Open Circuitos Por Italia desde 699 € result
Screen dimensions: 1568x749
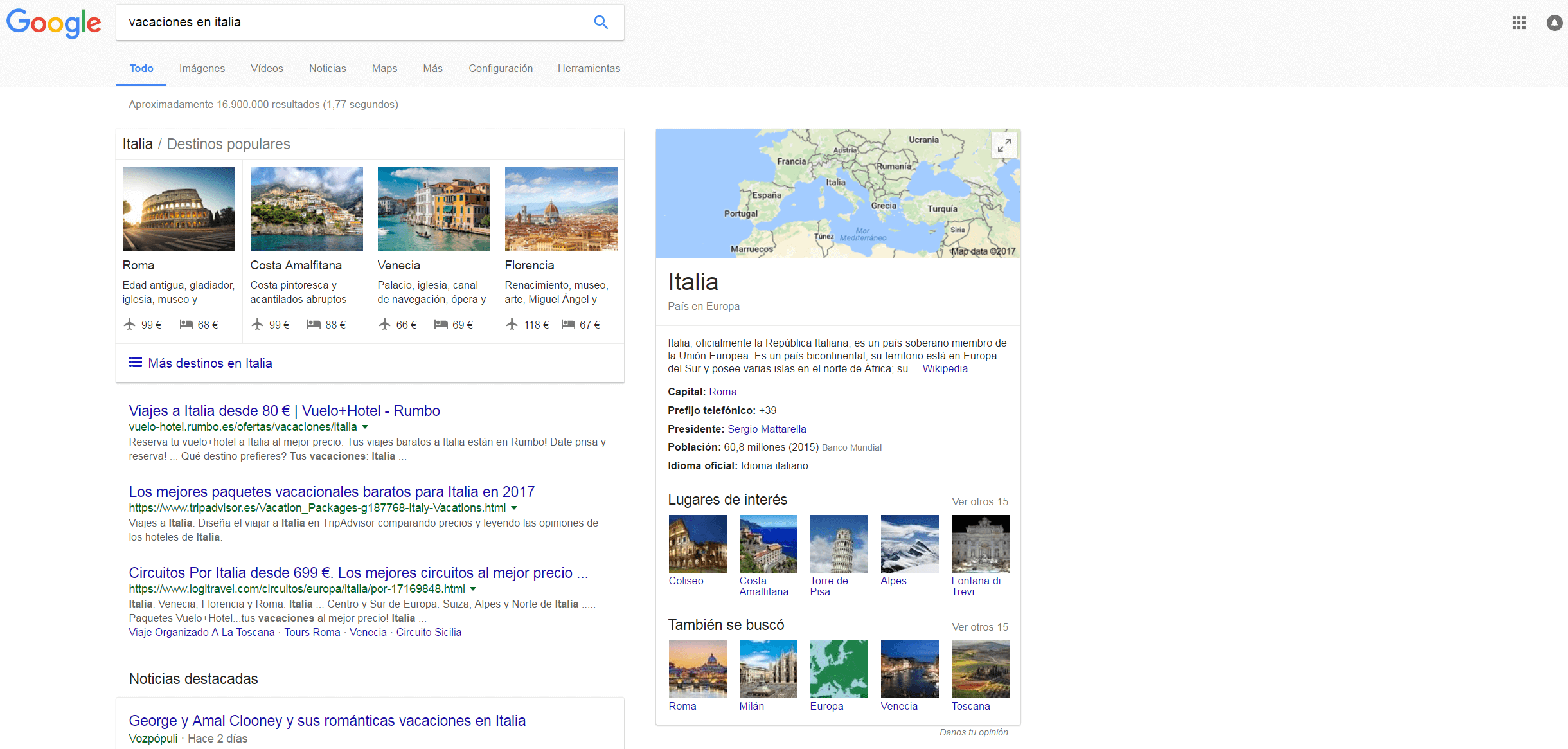coord(359,573)
